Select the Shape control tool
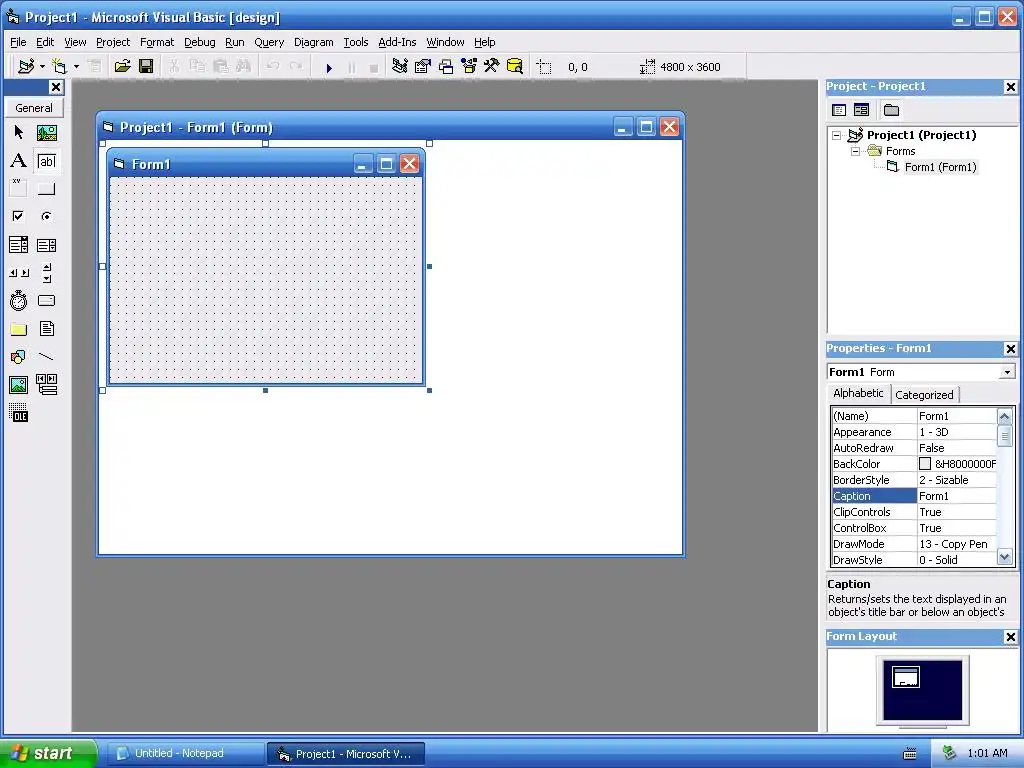Viewport: 1024px width, 768px height. [x=18, y=357]
